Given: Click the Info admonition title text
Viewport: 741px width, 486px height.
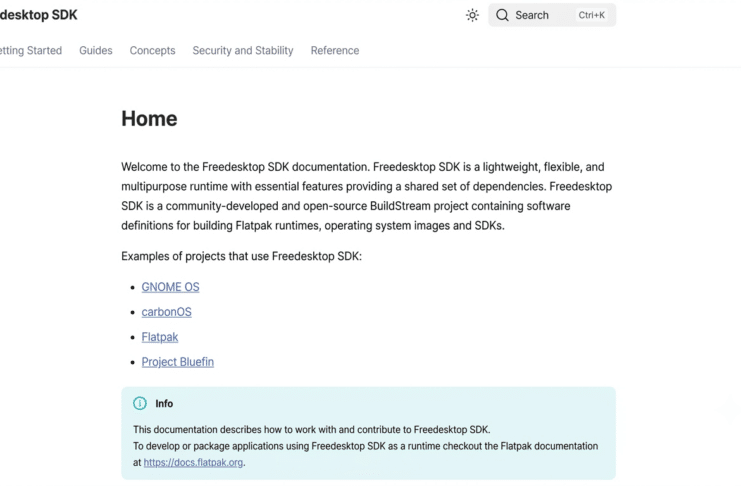Looking at the screenshot, I should coord(164,404).
